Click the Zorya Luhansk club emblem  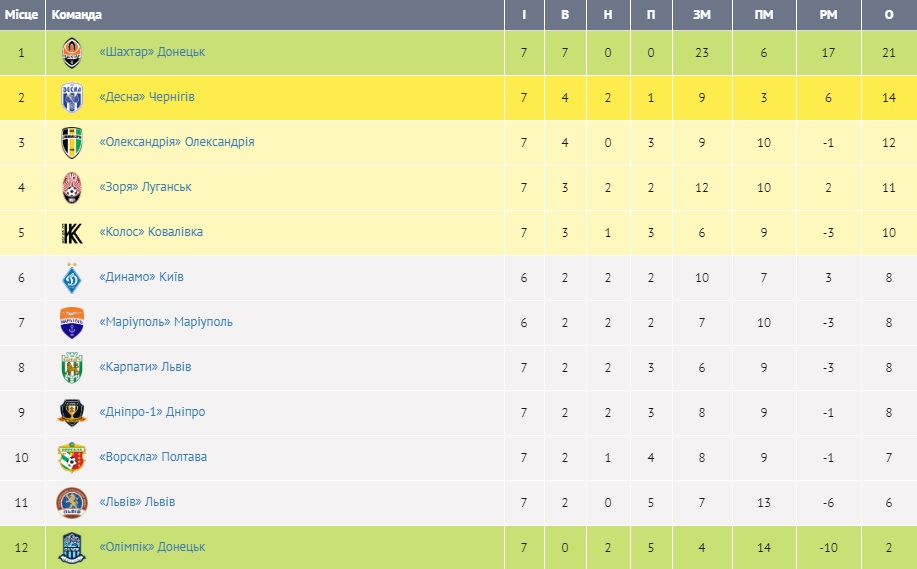coord(72,187)
